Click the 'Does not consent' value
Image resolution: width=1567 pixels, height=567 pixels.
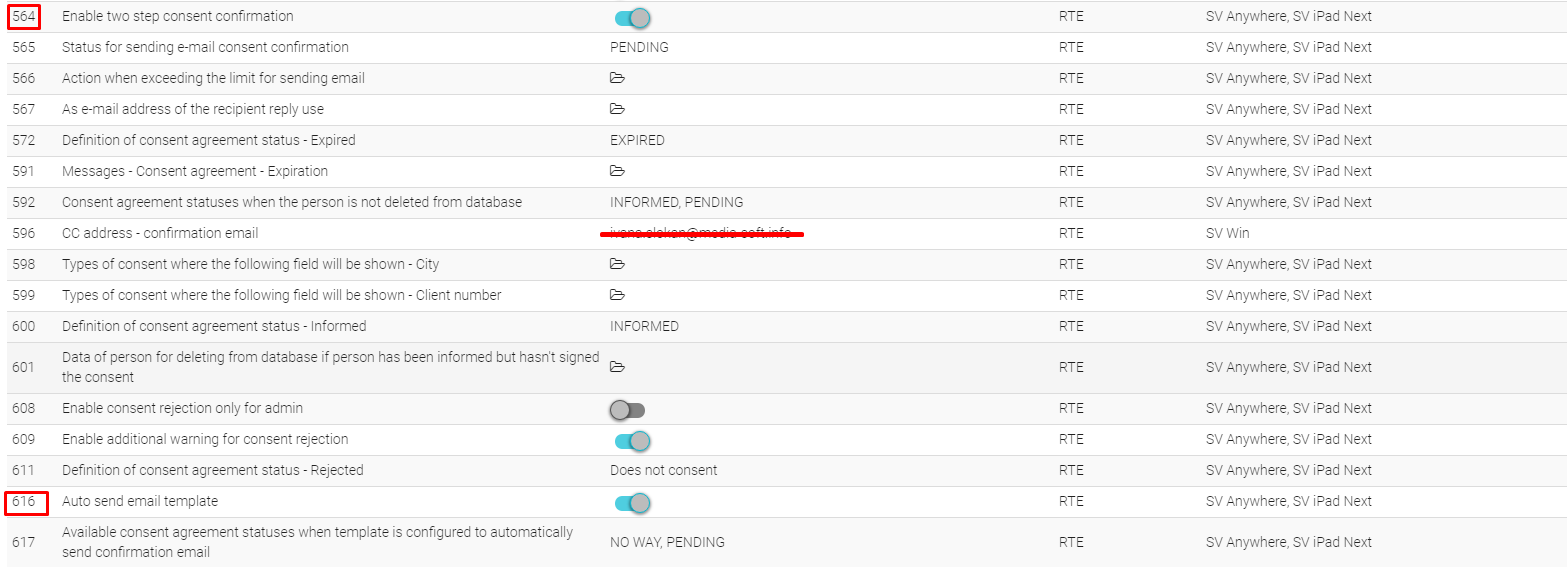point(663,470)
